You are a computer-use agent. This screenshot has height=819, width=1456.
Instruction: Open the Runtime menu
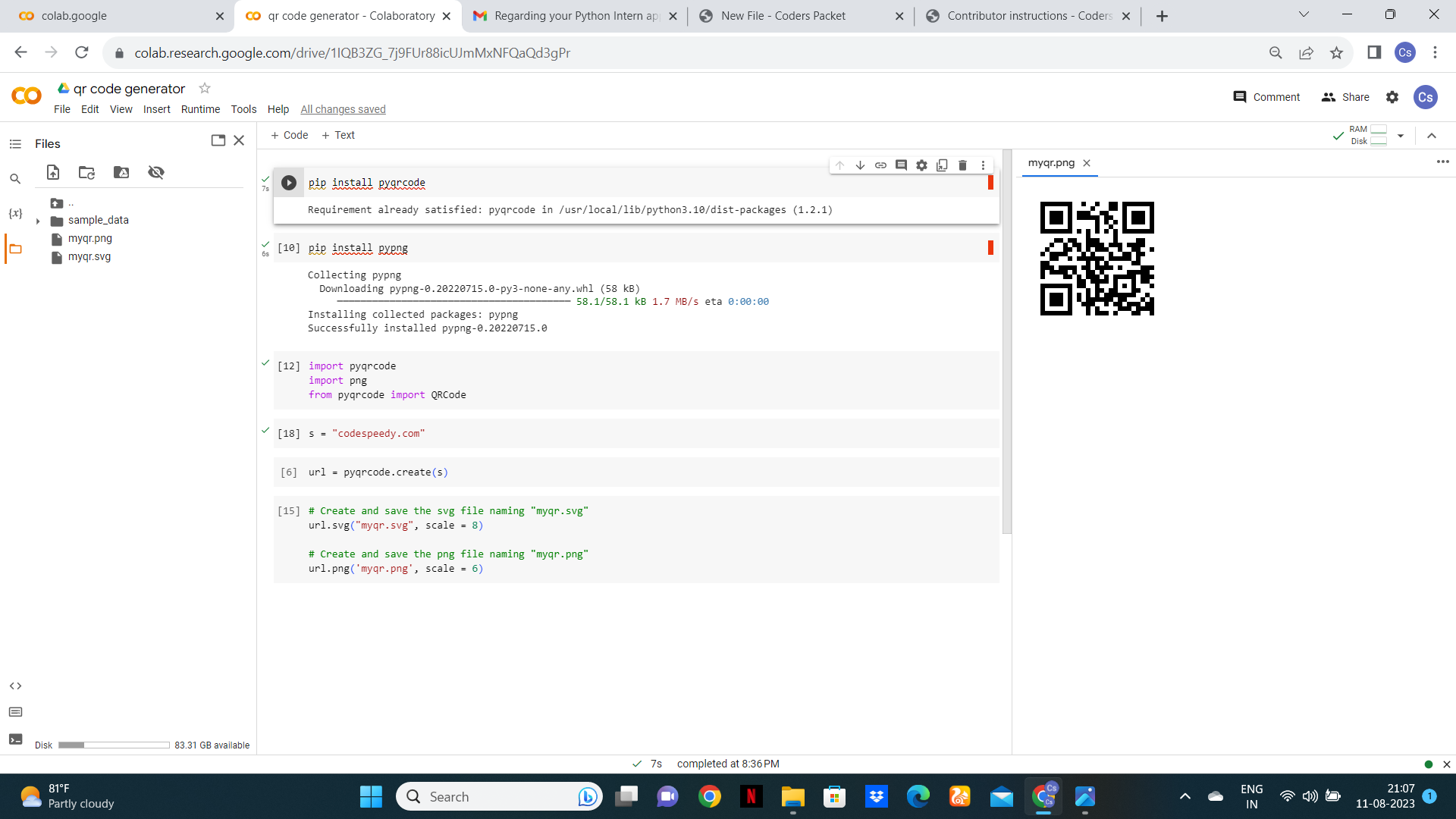[200, 109]
